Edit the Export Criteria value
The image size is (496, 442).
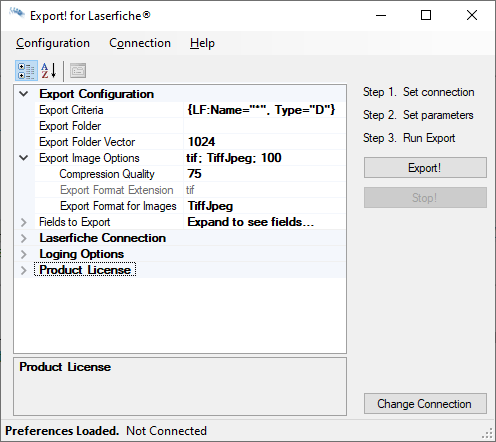264,110
